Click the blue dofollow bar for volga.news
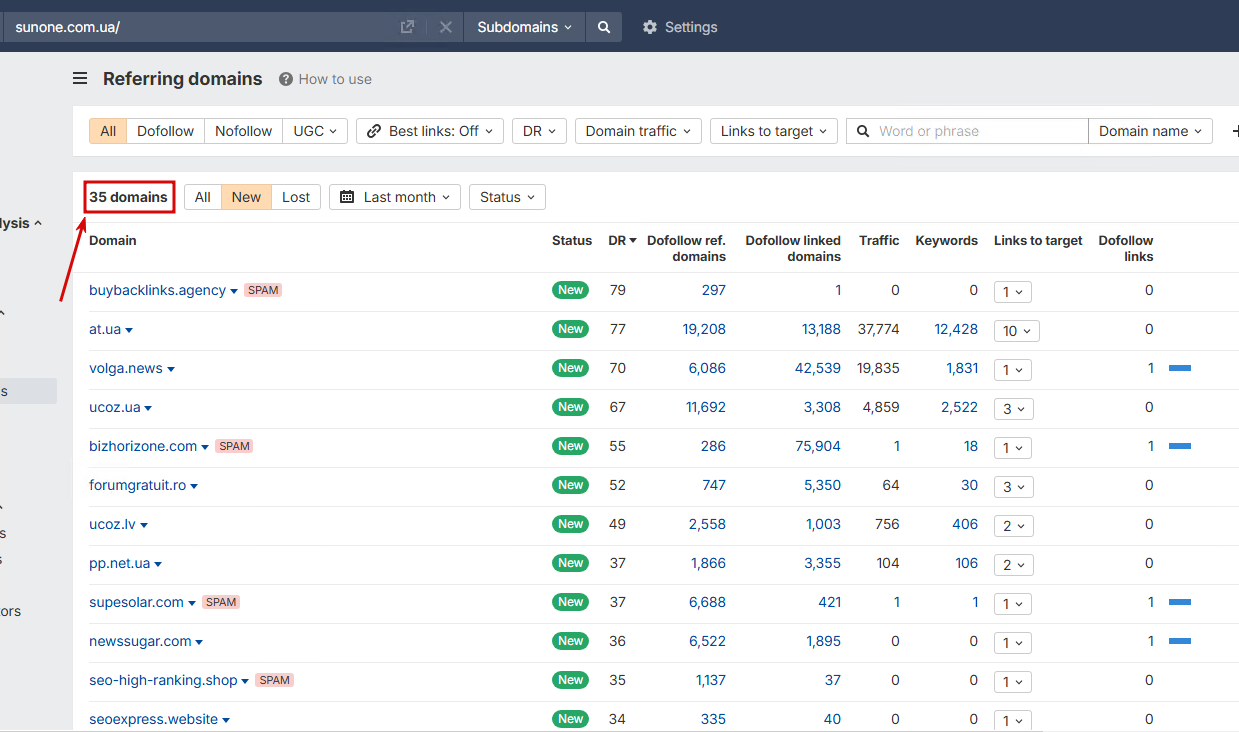The image size is (1239, 732). [1180, 368]
